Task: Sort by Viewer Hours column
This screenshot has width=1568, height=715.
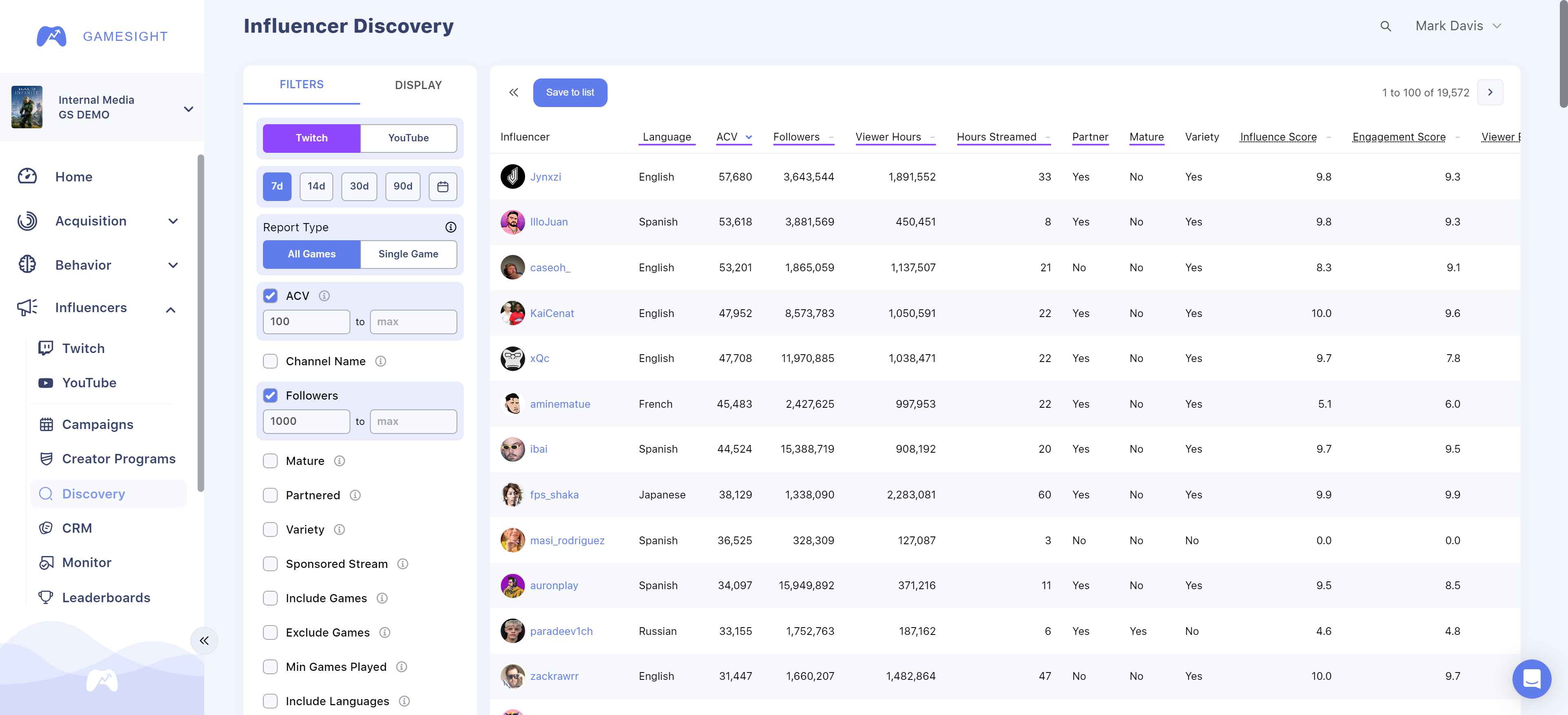Action: tap(895, 137)
